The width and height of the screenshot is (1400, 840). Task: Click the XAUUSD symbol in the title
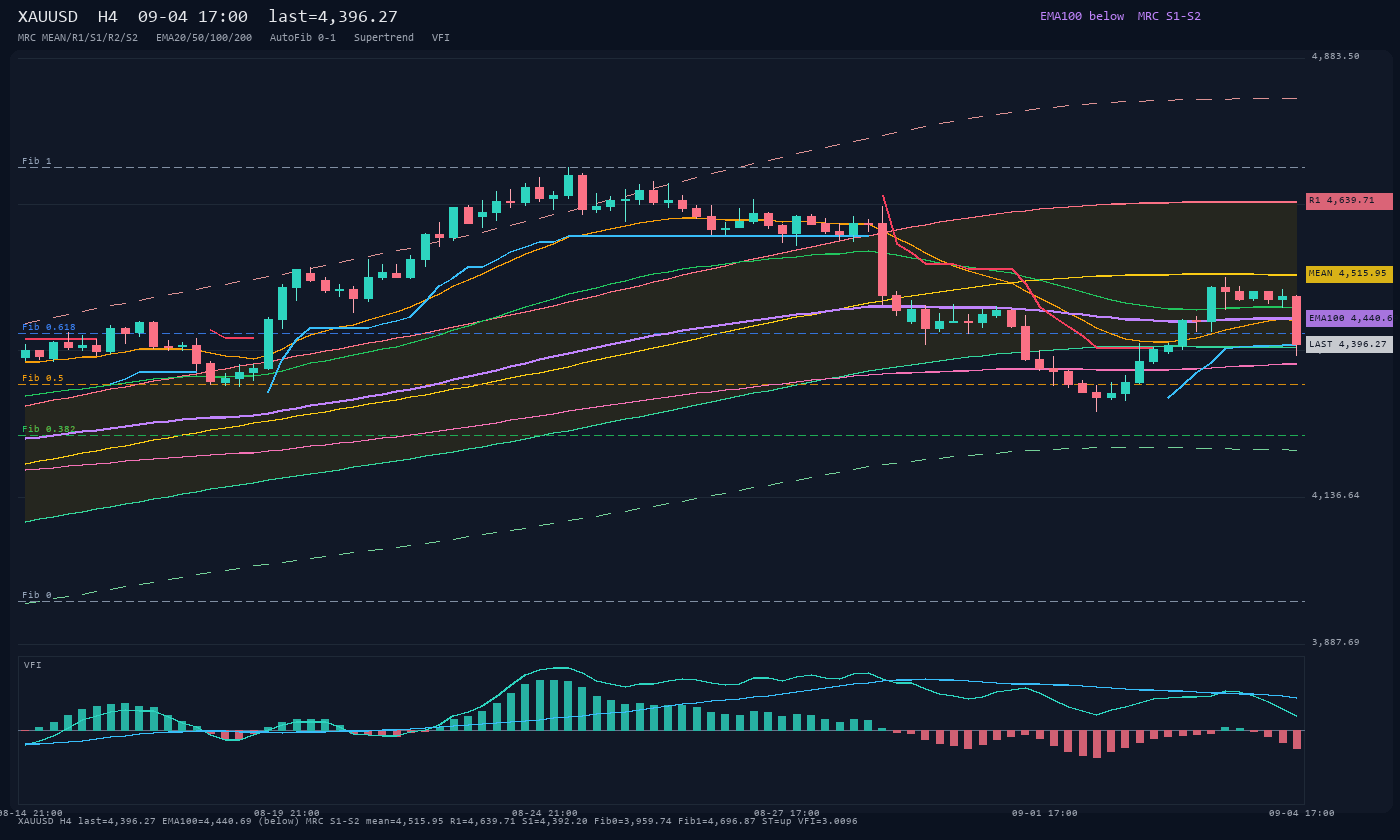click(x=48, y=17)
